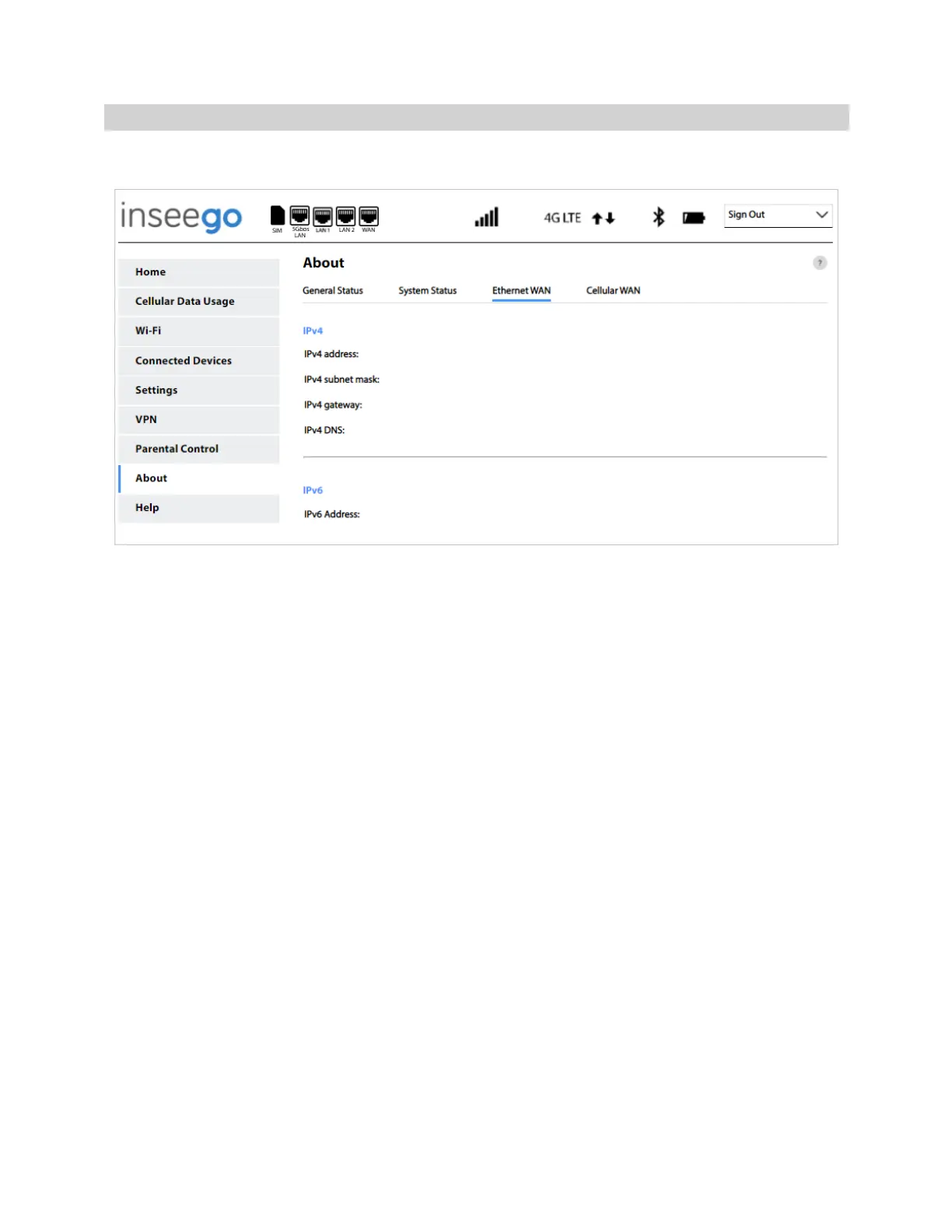Switch to the Cellular WAN tab

(x=613, y=291)
